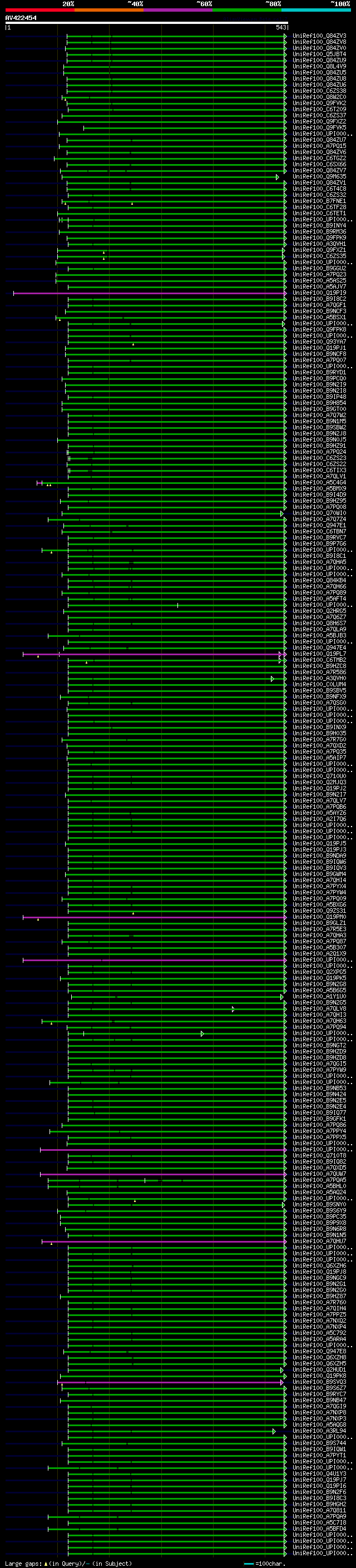Image resolution: width=356 pixels, height=1568 pixels.
Task: Open hit UniRef100_A7PQ15
Action: (319, 146)
